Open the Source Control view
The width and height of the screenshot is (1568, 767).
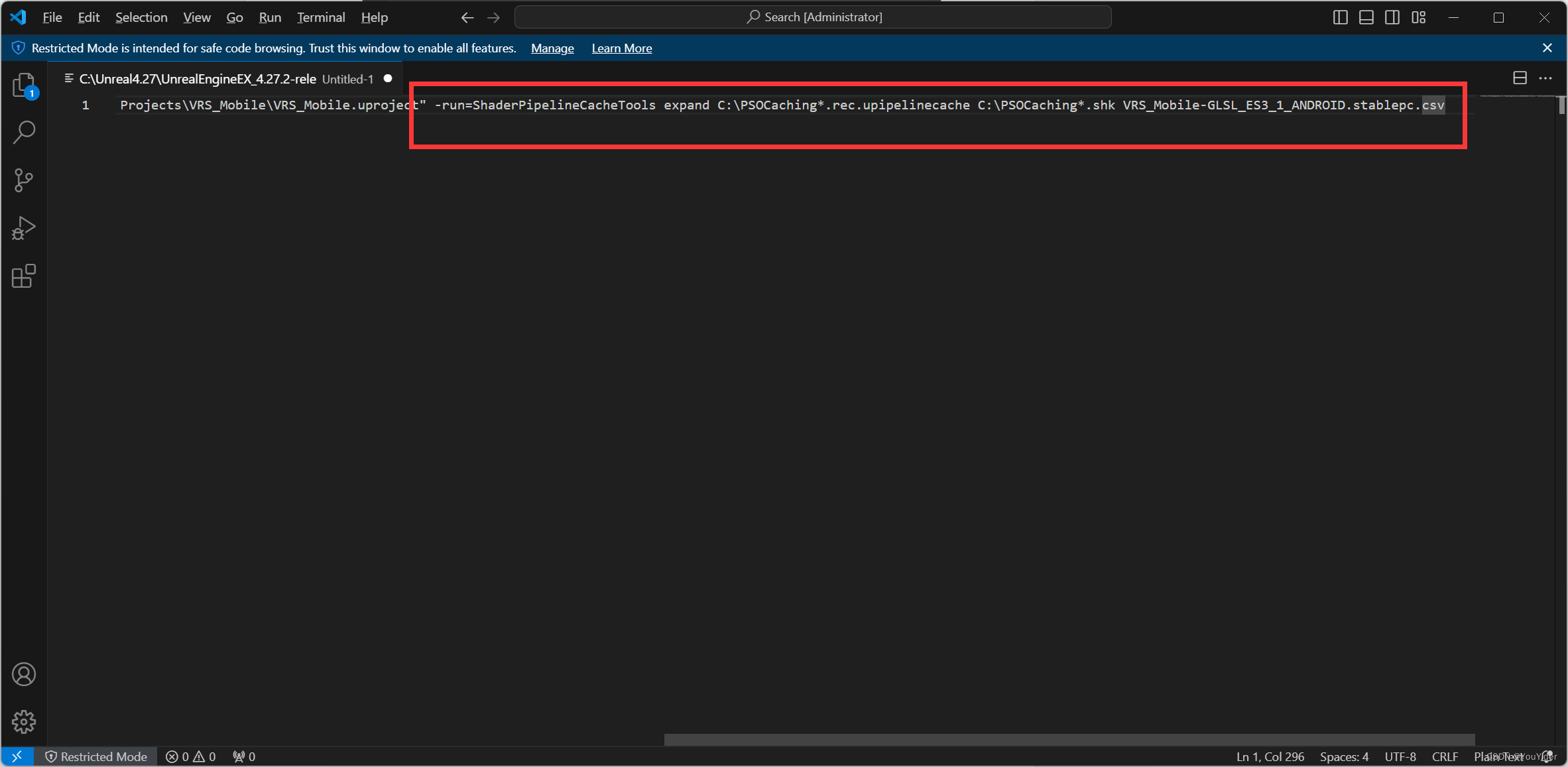pyautogui.click(x=23, y=180)
